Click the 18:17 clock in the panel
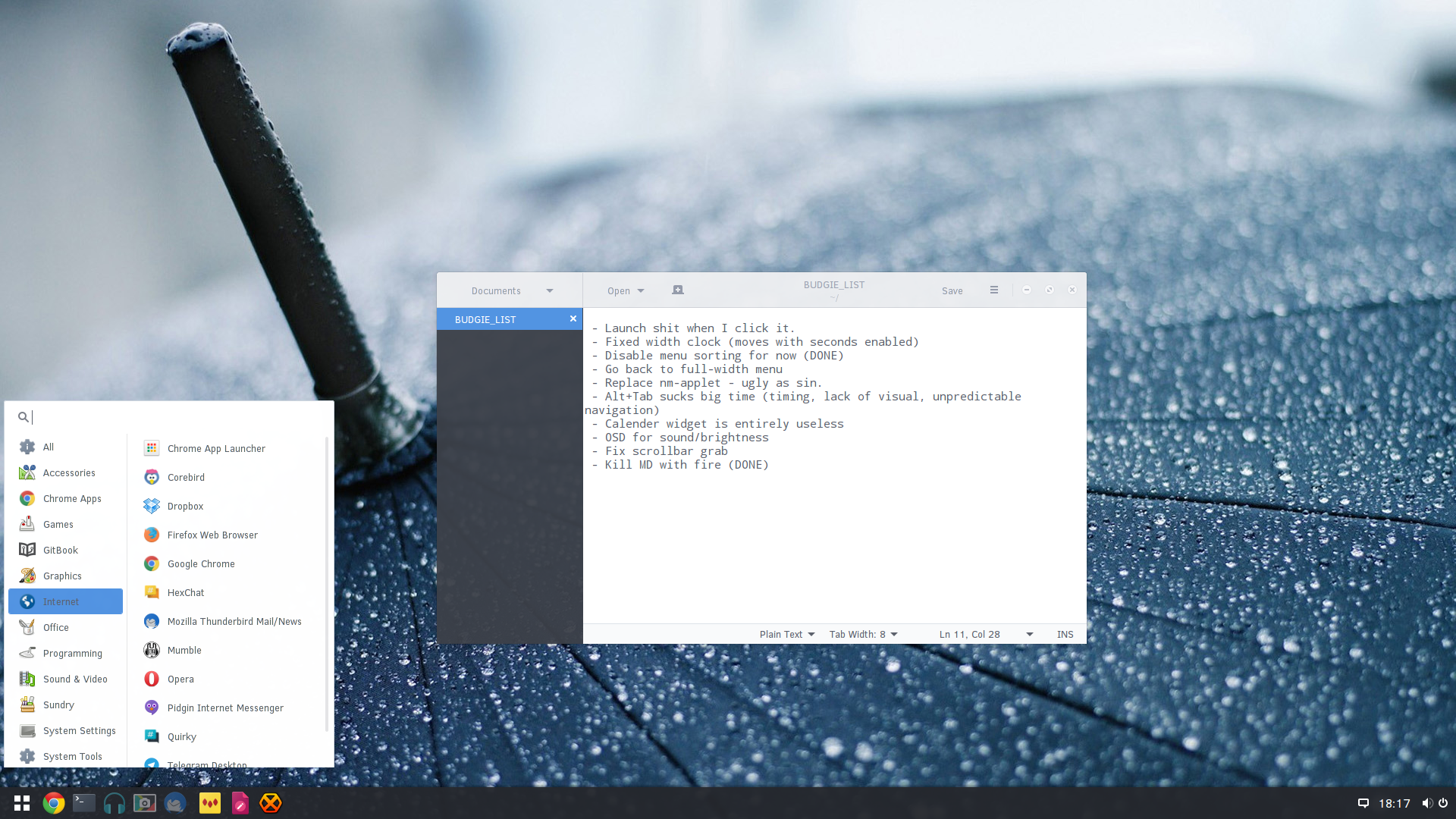 pos(1395,803)
